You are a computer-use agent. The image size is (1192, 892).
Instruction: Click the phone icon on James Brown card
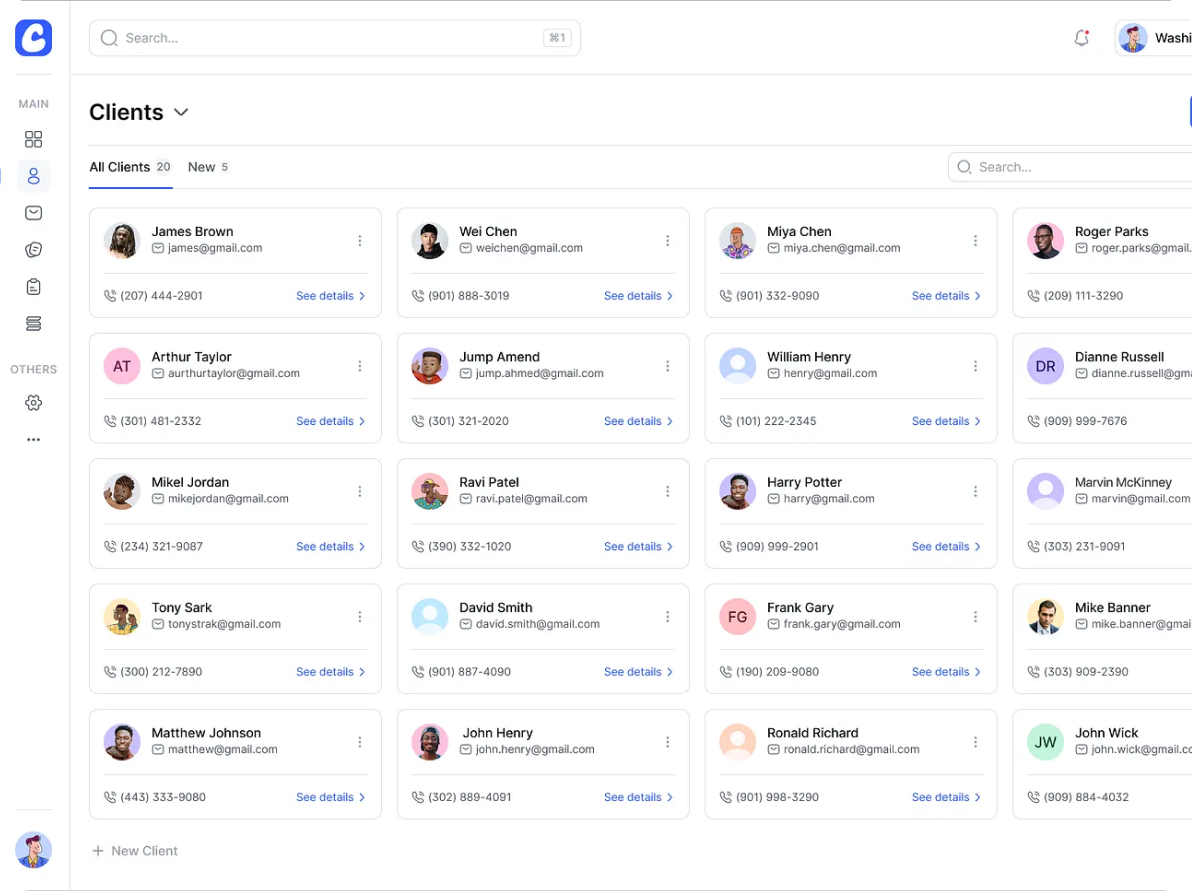110,296
